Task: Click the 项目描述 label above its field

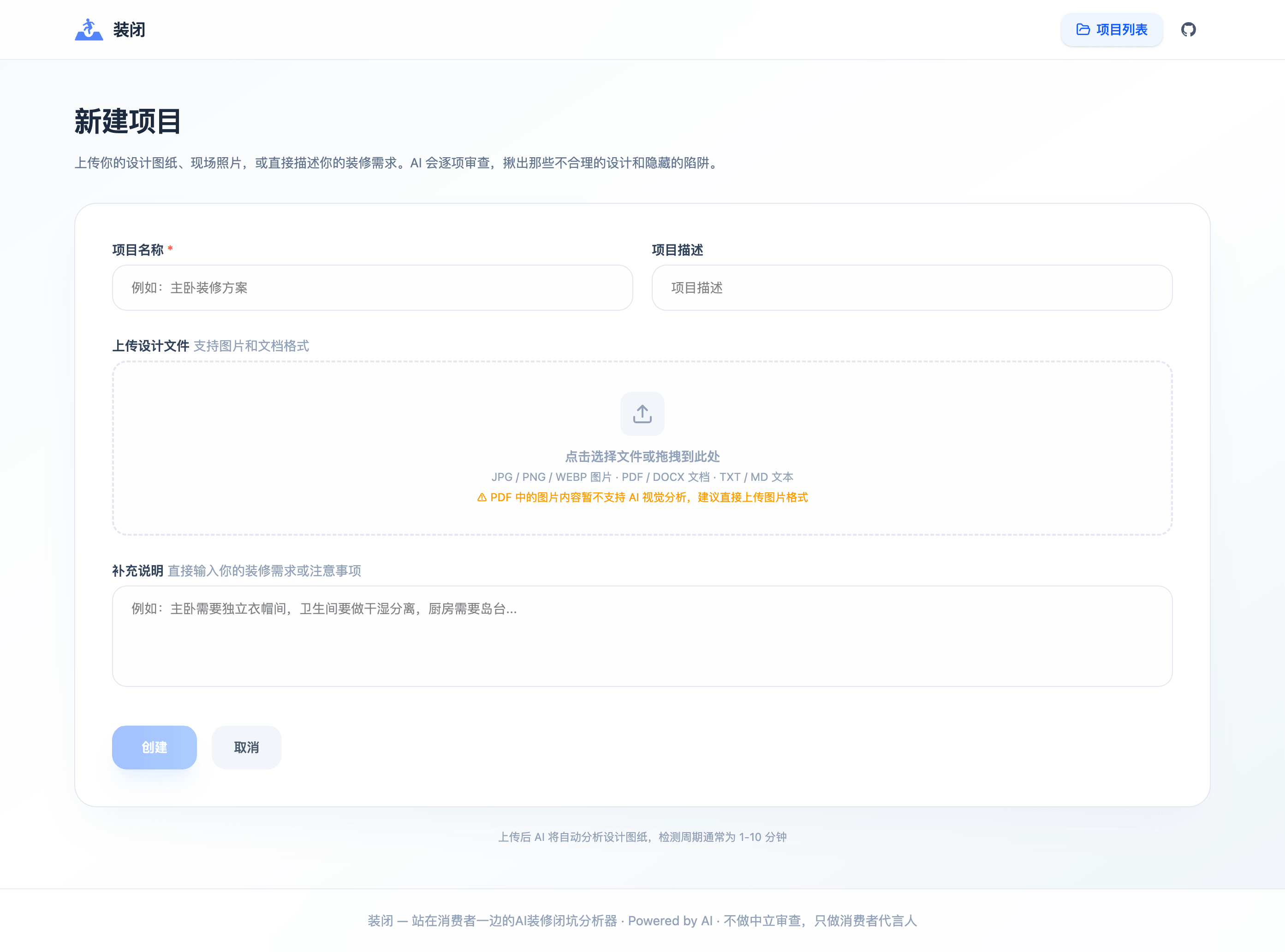Action: 678,249
